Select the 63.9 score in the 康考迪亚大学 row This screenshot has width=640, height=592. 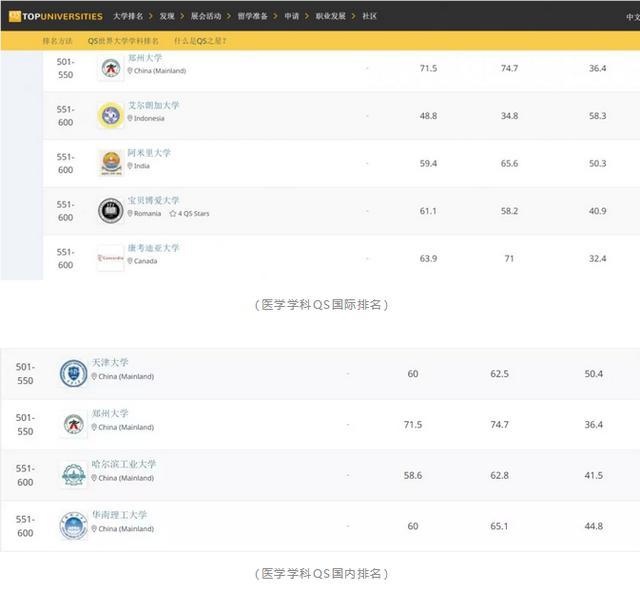tap(428, 258)
